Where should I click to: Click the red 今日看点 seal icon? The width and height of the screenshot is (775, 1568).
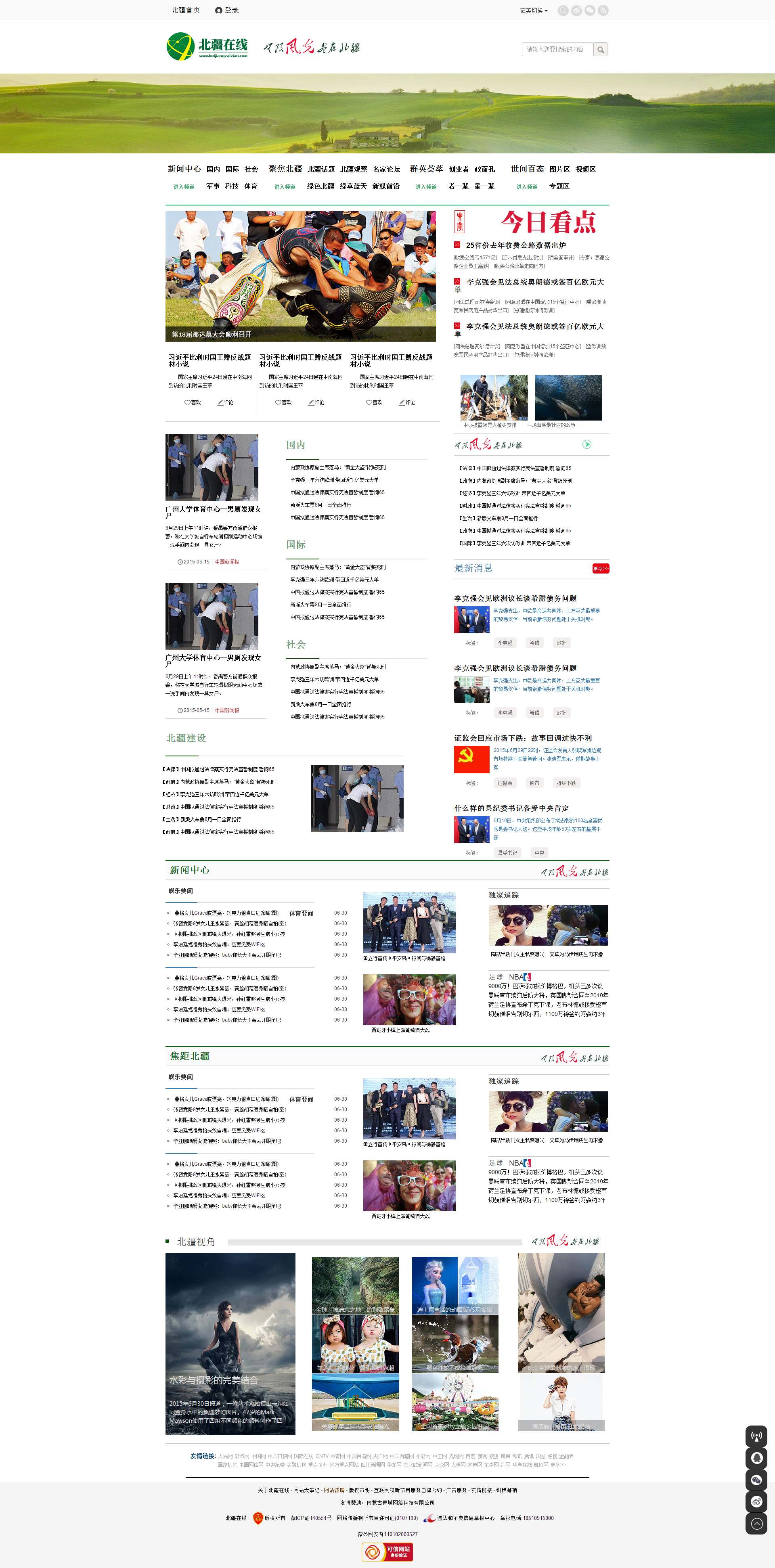pyautogui.click(x=460, y=222)
